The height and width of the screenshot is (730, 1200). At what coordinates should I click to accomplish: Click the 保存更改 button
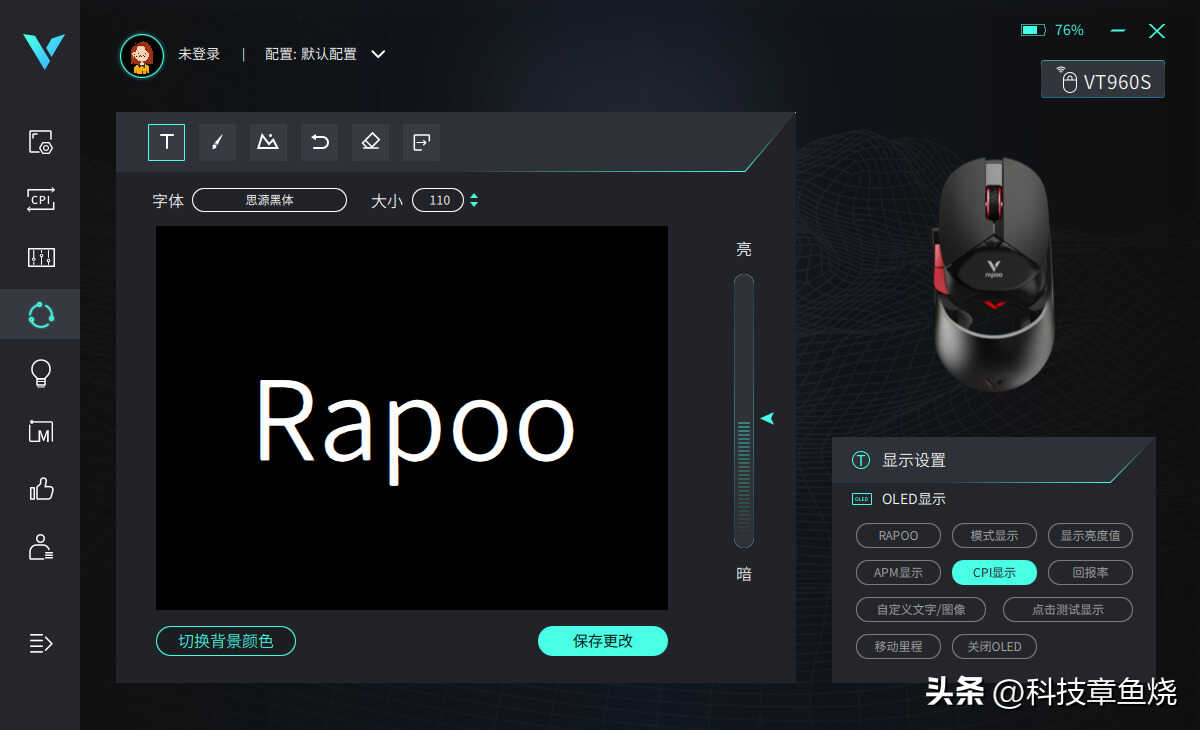pyautogui.click(x=602, y=641)
